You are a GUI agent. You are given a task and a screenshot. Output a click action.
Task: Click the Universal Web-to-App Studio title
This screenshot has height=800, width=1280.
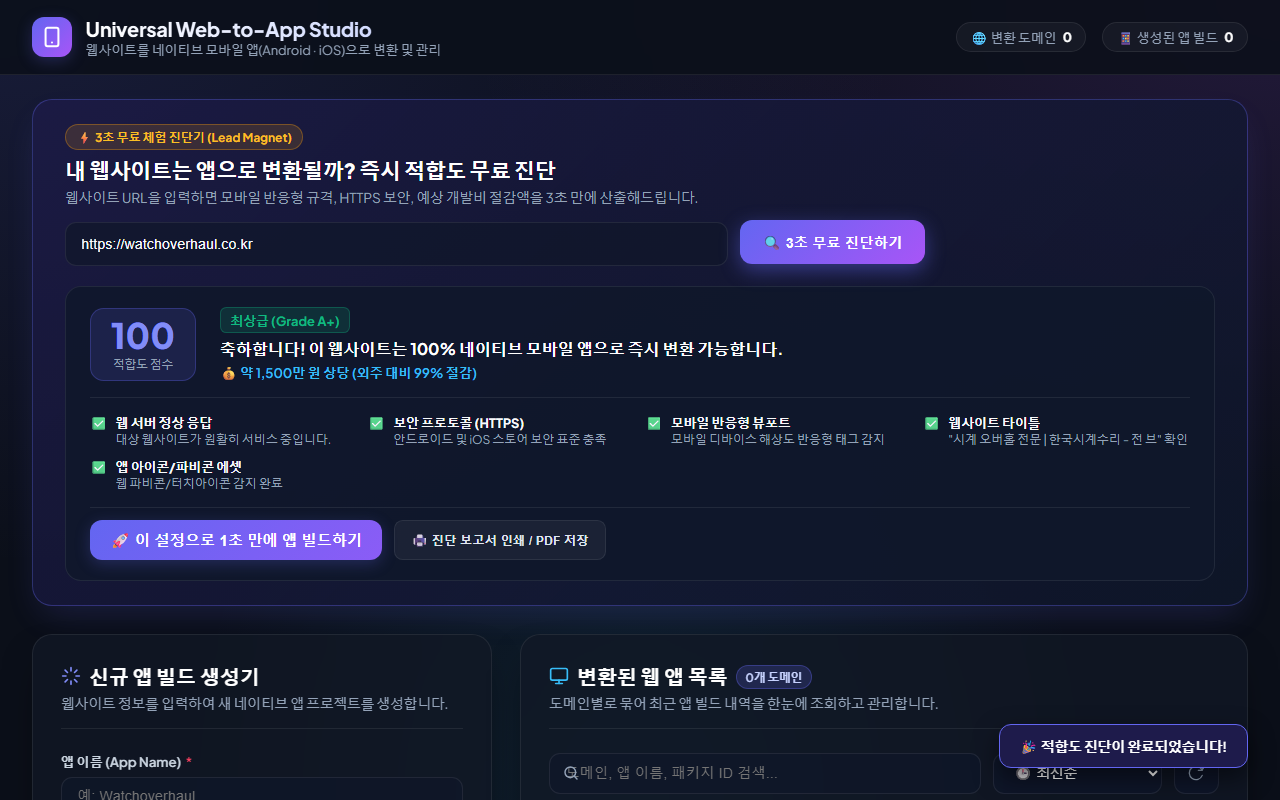coord(228,30)
